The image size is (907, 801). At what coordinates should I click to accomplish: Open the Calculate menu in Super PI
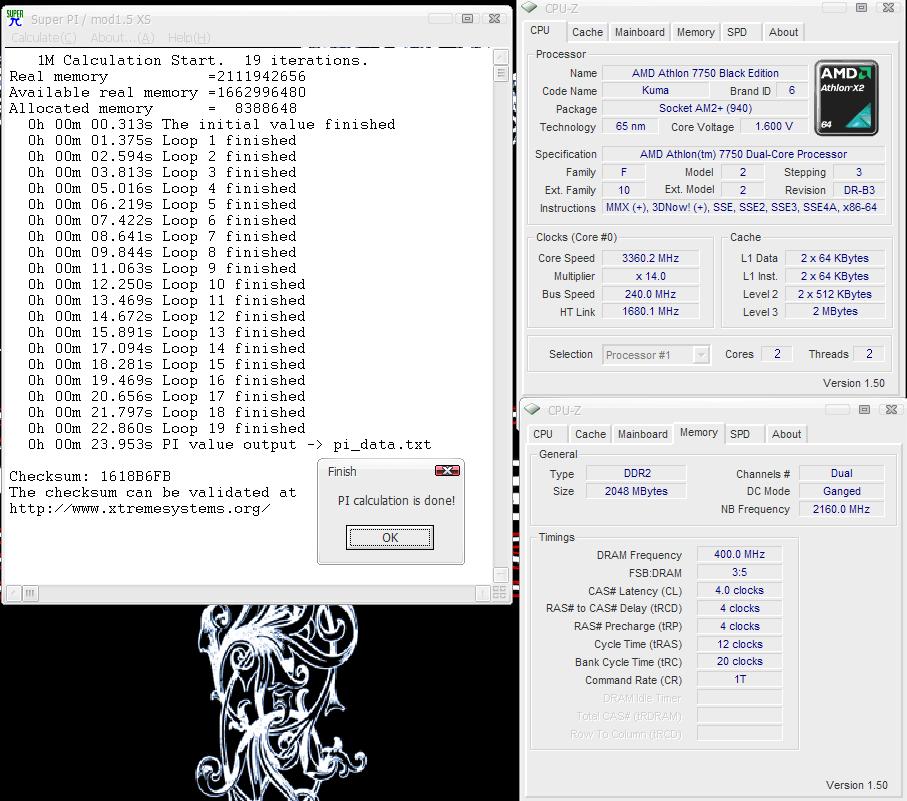click(44, 38)
